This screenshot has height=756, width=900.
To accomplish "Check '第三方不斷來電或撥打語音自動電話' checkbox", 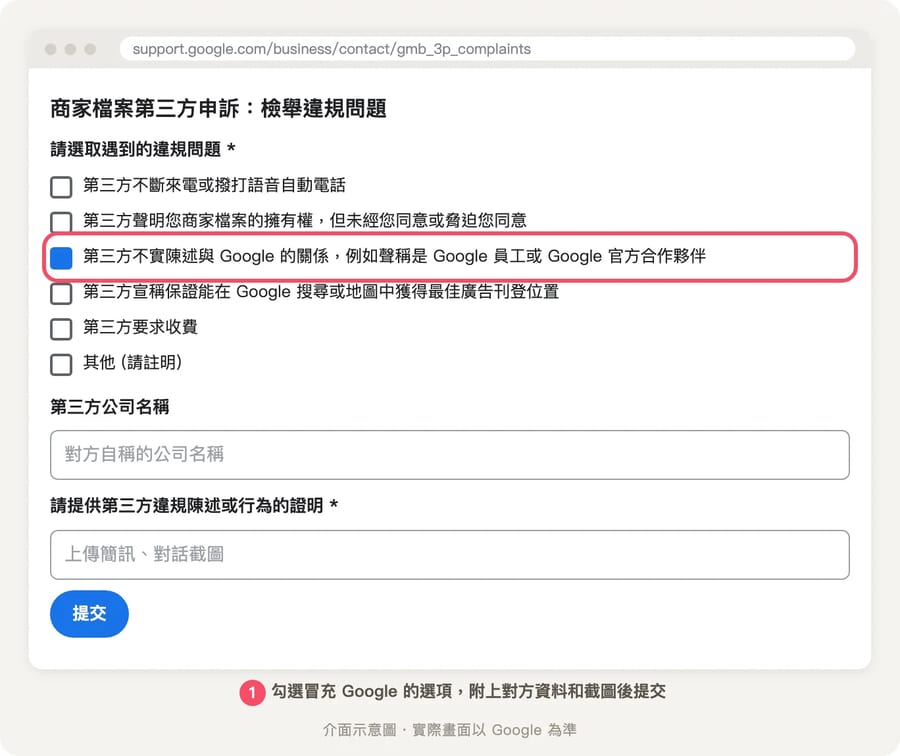I will pyautogui.click(x=61, y=187).
